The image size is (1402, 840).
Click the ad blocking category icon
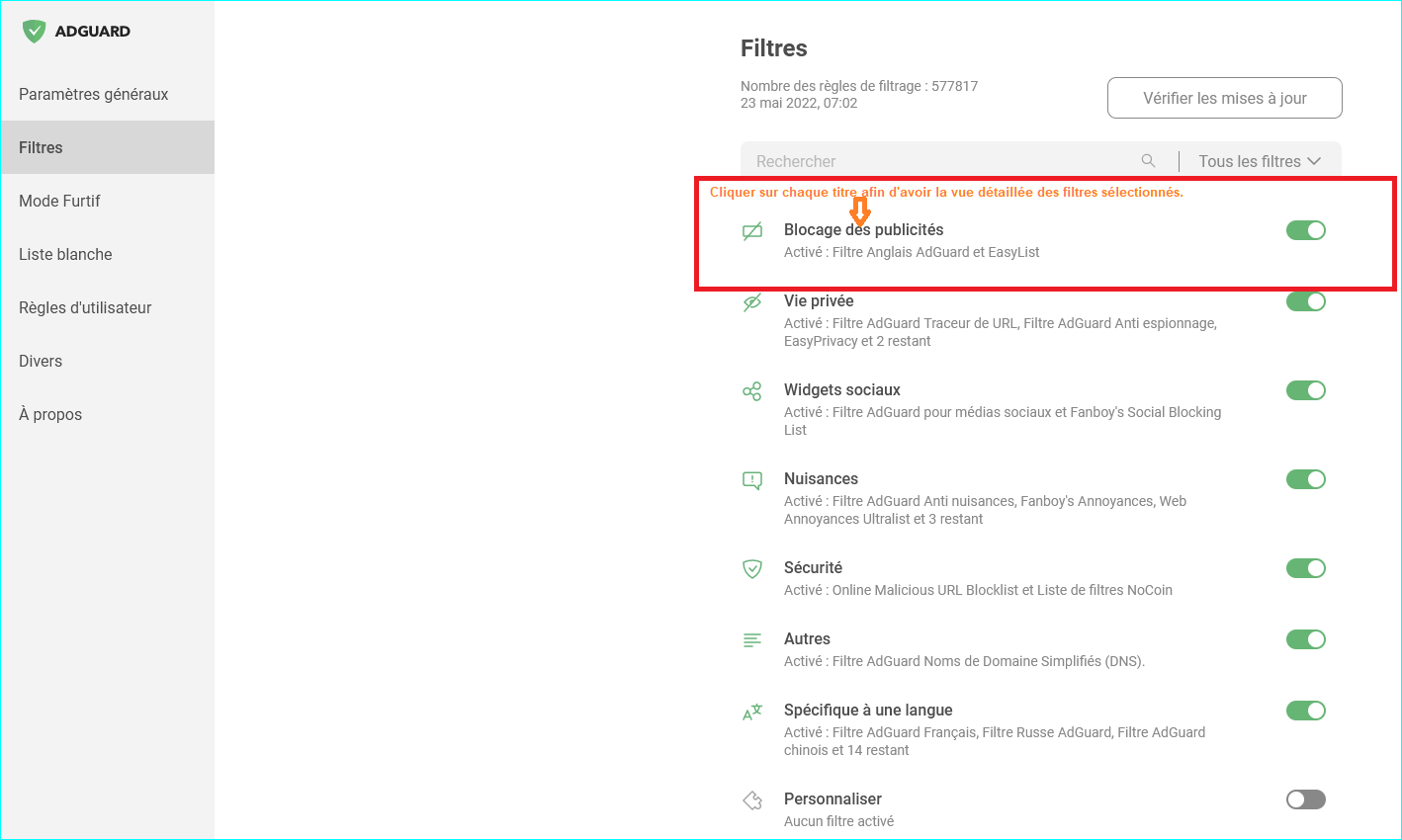[752, 231]
